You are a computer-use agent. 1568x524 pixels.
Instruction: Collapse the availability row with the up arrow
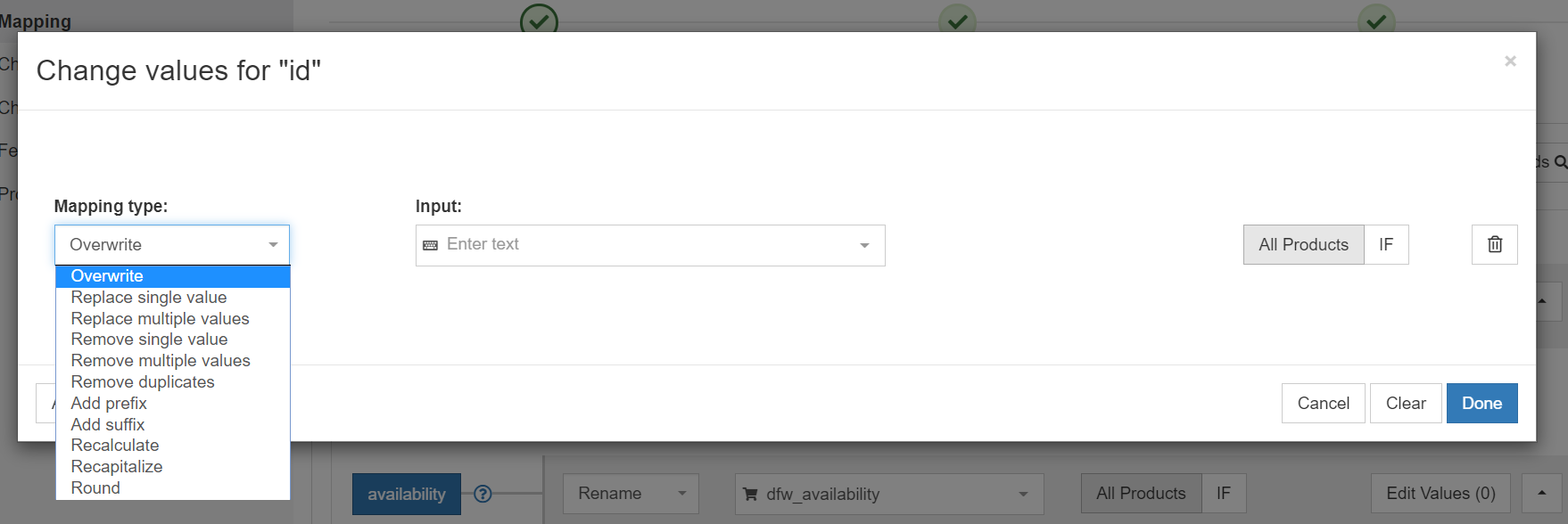pos(1541,493)
